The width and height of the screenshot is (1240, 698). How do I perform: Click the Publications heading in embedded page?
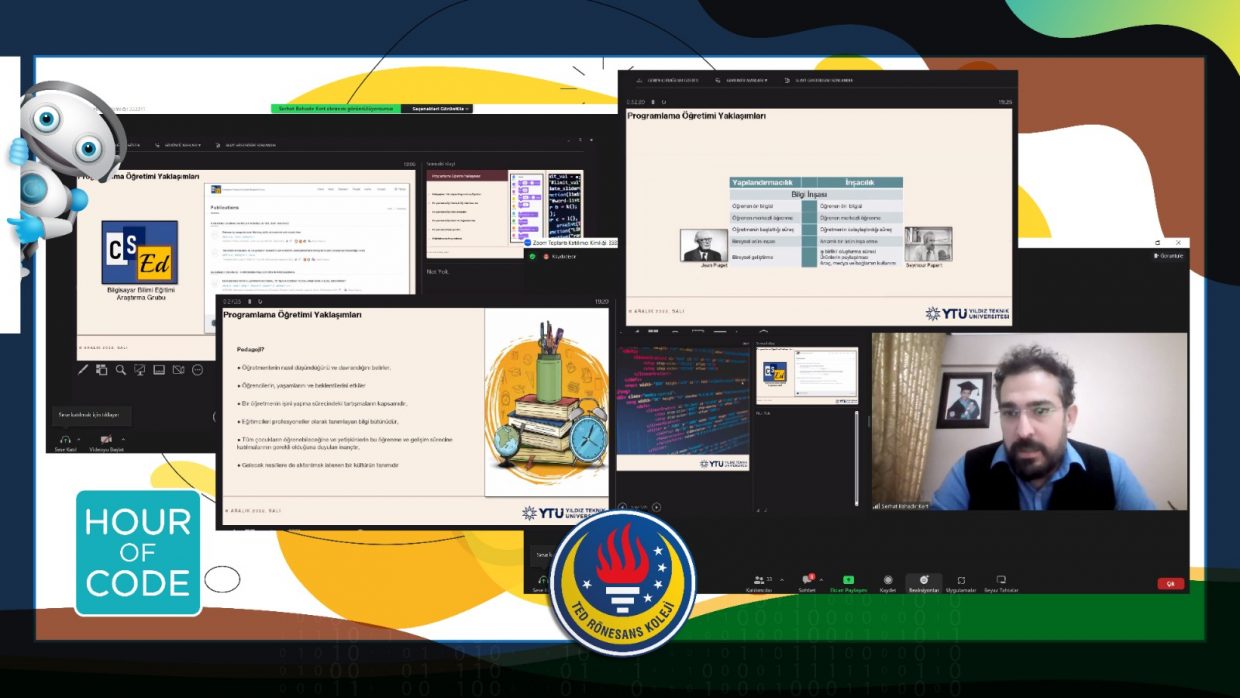tap(225, 209)
